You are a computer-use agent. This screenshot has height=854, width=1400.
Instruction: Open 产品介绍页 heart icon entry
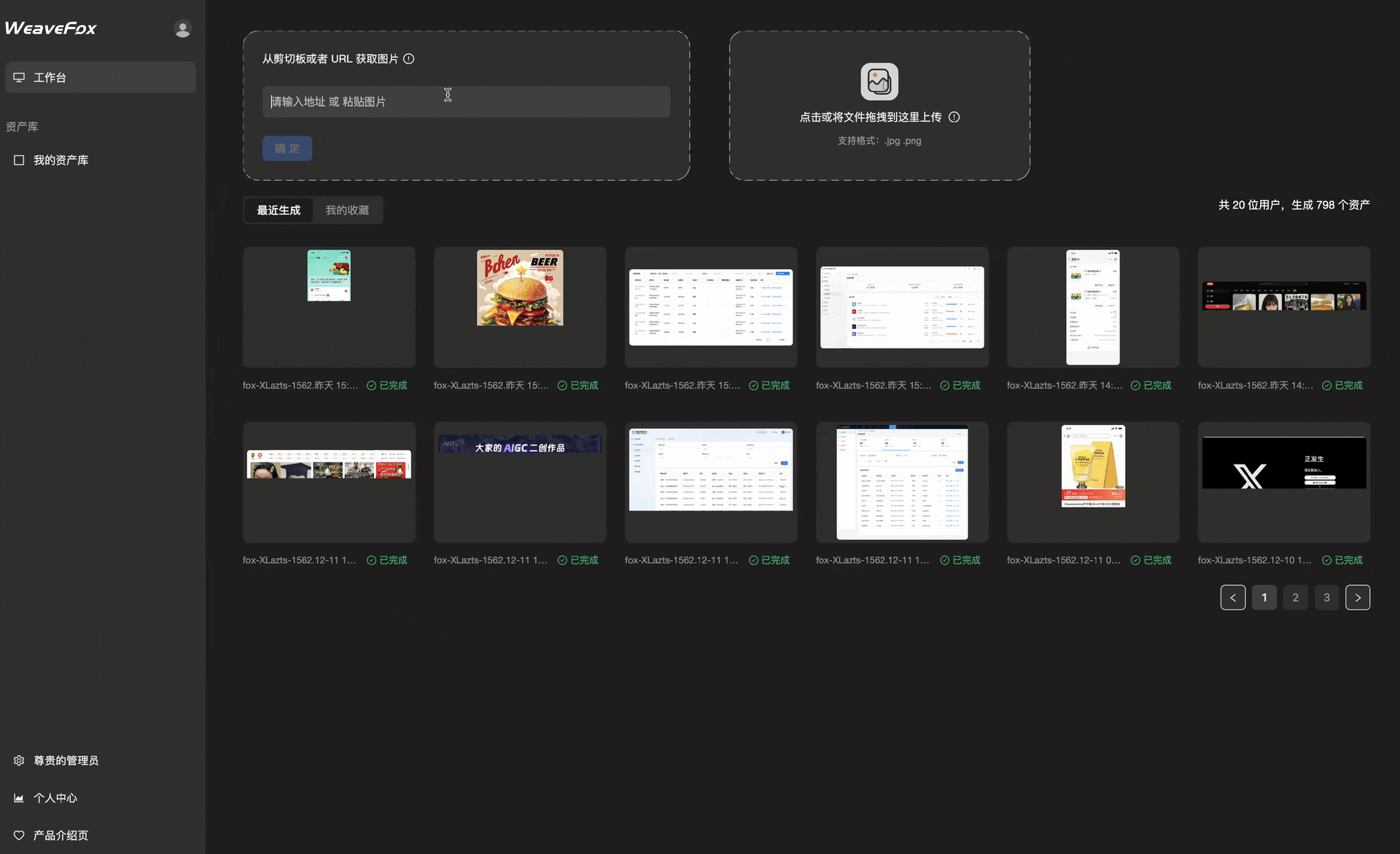pos(19,836)
